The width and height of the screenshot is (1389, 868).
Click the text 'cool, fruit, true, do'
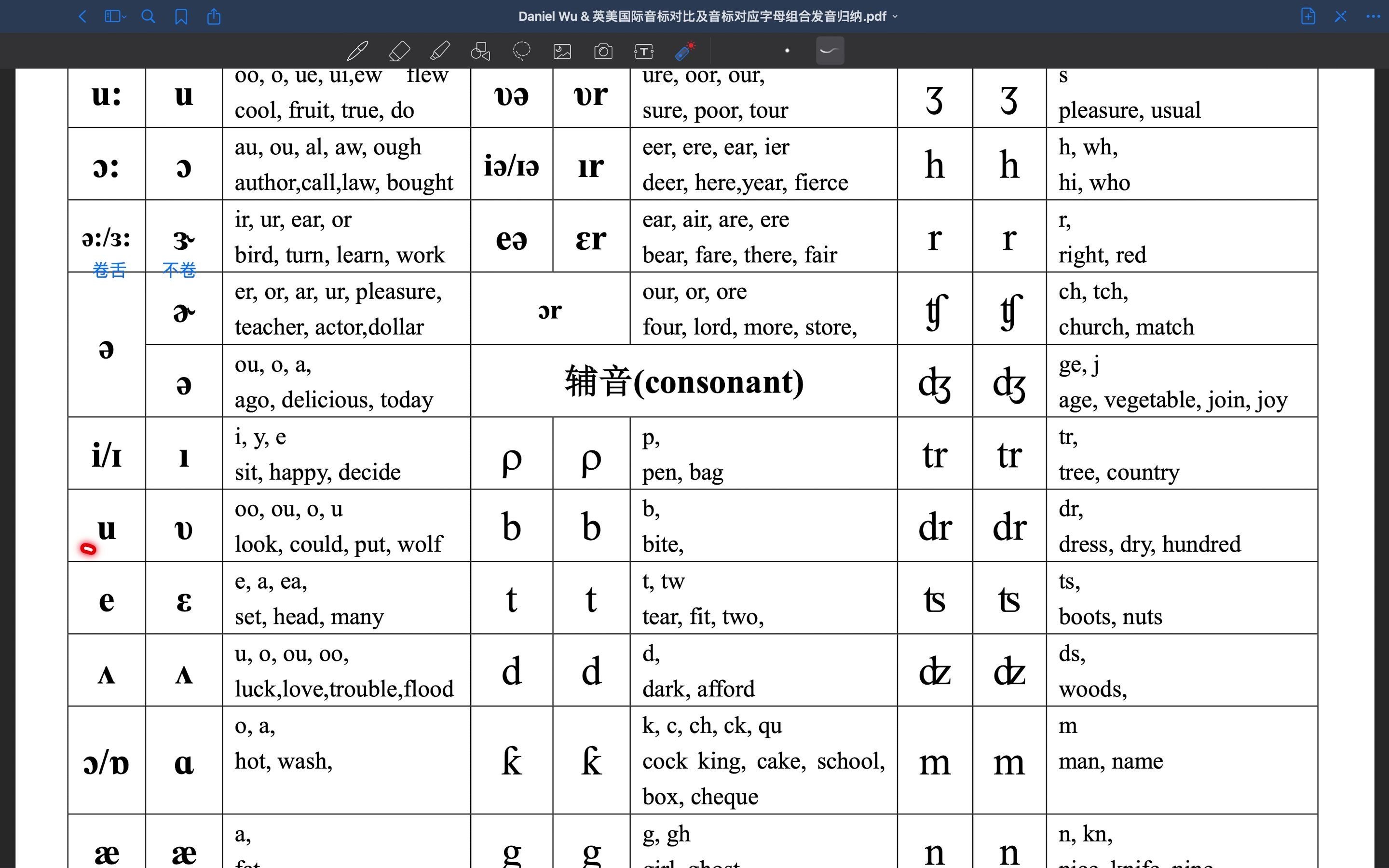point(324,110)
